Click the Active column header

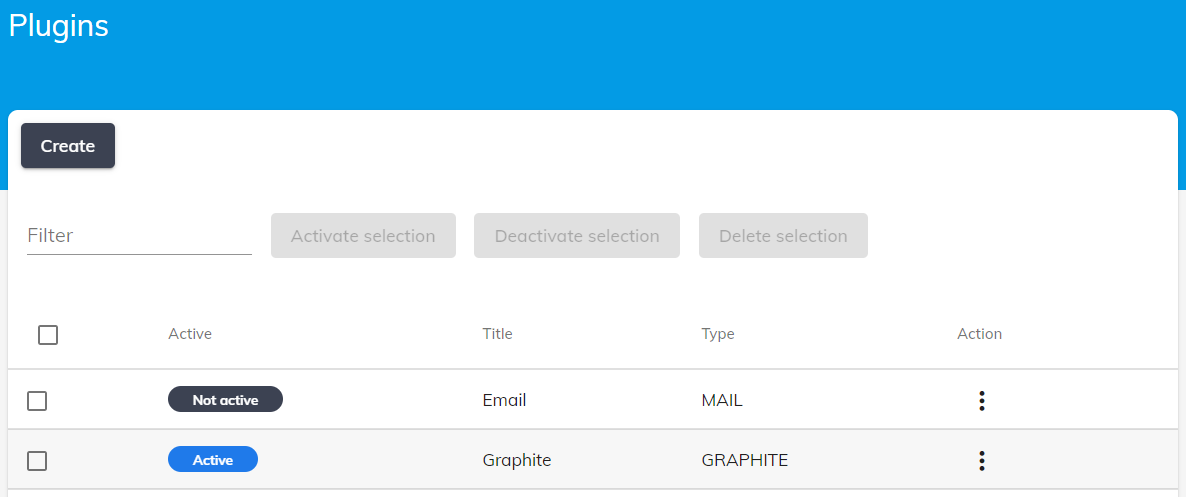pos(190,334)
